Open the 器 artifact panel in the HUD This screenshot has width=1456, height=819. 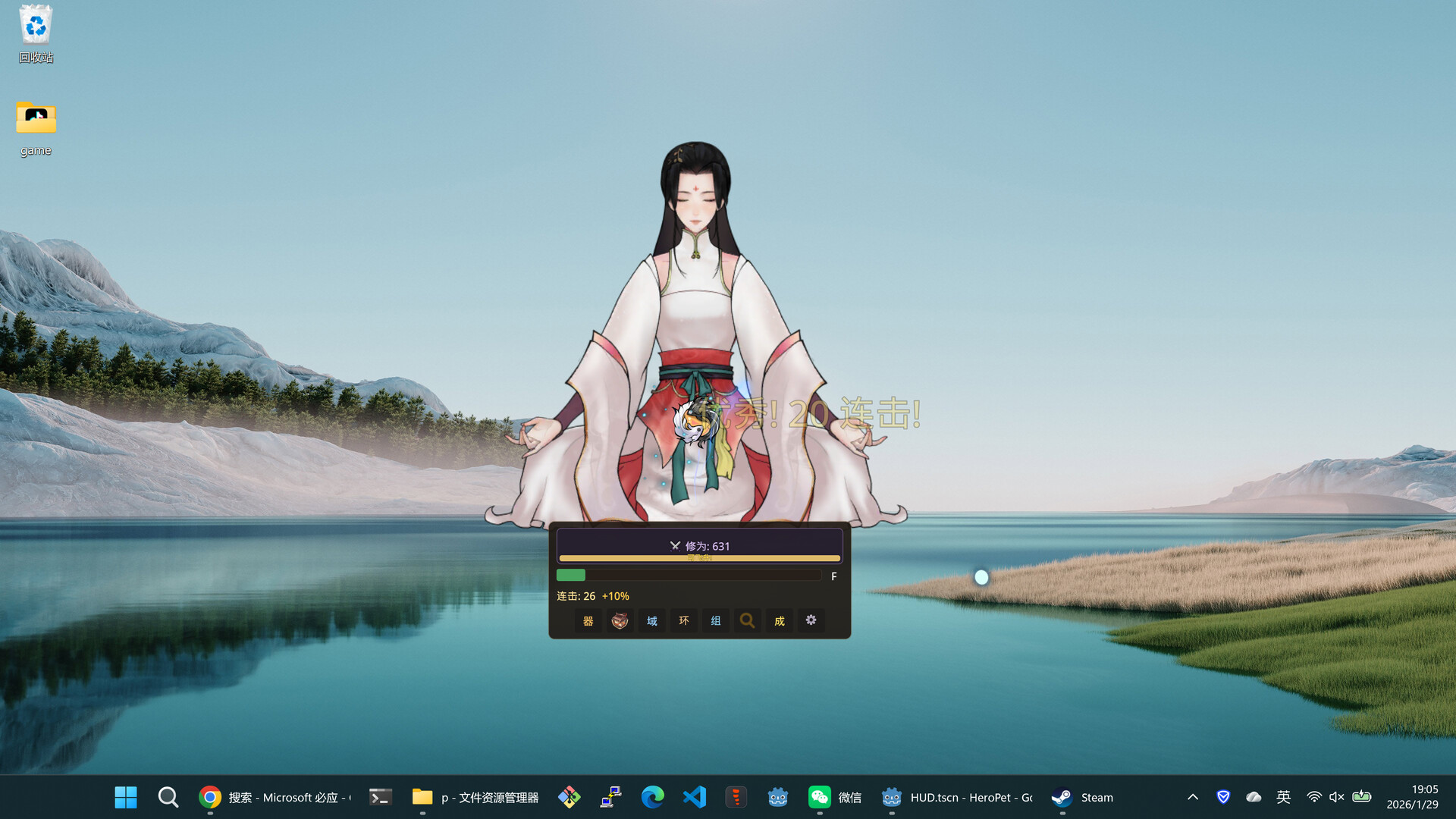[588, 620]
